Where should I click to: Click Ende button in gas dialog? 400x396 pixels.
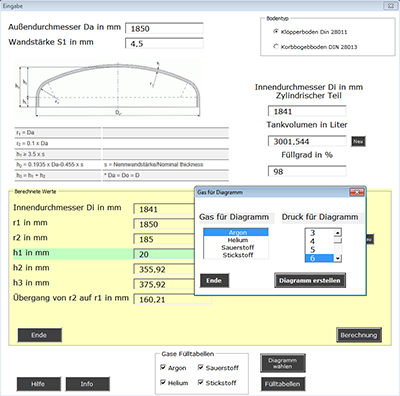[214, 280]
